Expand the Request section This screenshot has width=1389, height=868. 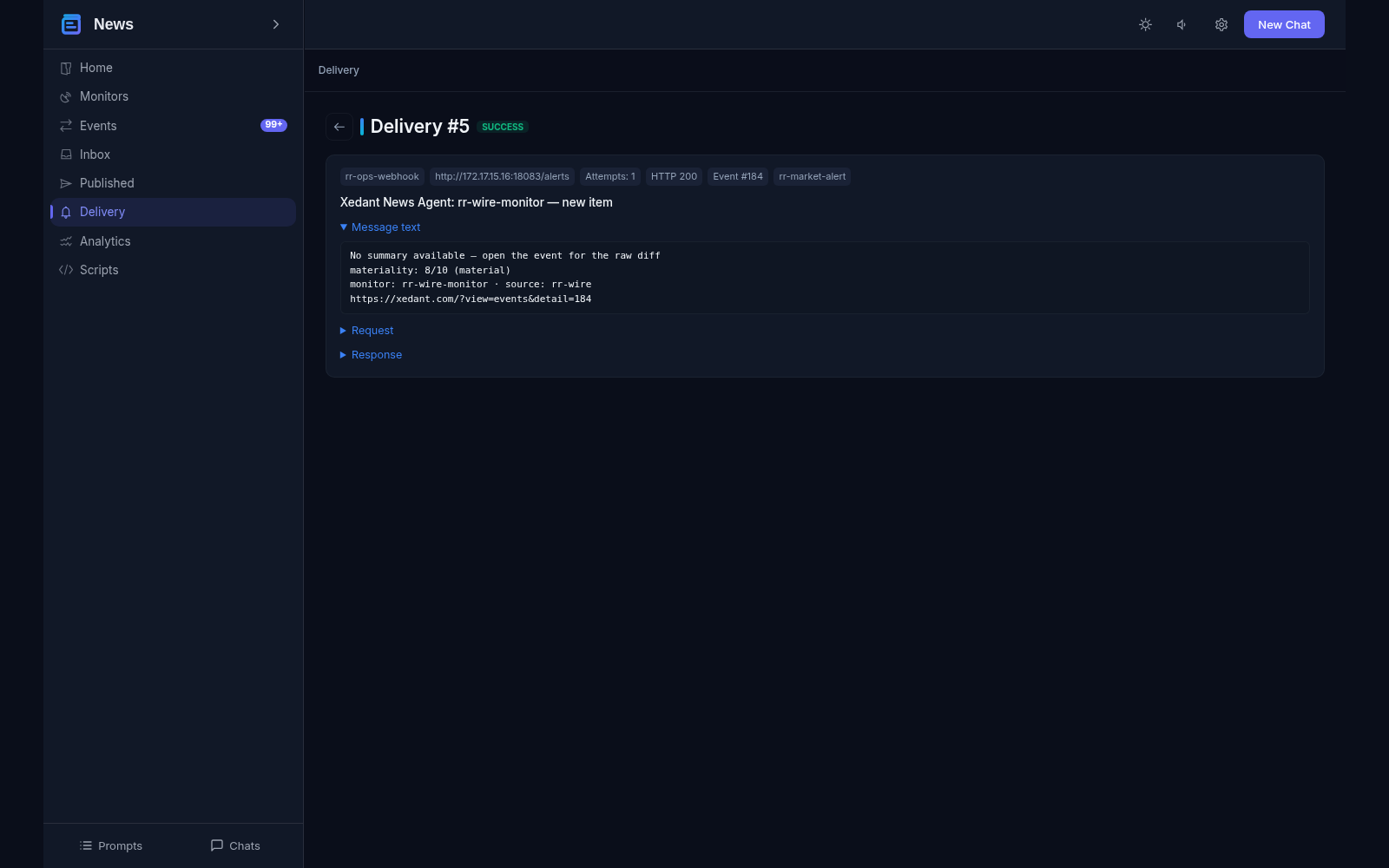[366, 331]
